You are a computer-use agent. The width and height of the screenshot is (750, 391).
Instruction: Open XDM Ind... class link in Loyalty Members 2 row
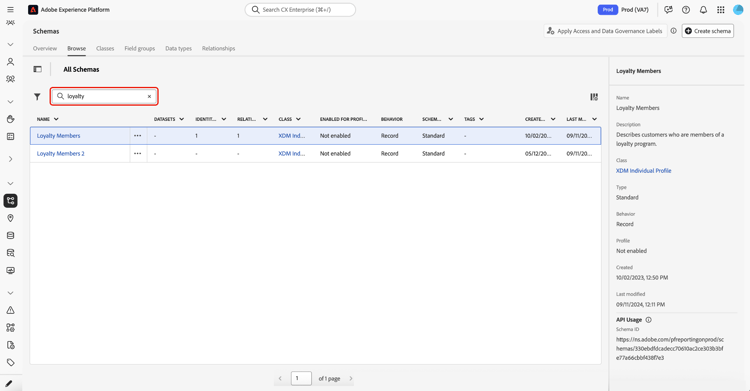click(292, 154)
